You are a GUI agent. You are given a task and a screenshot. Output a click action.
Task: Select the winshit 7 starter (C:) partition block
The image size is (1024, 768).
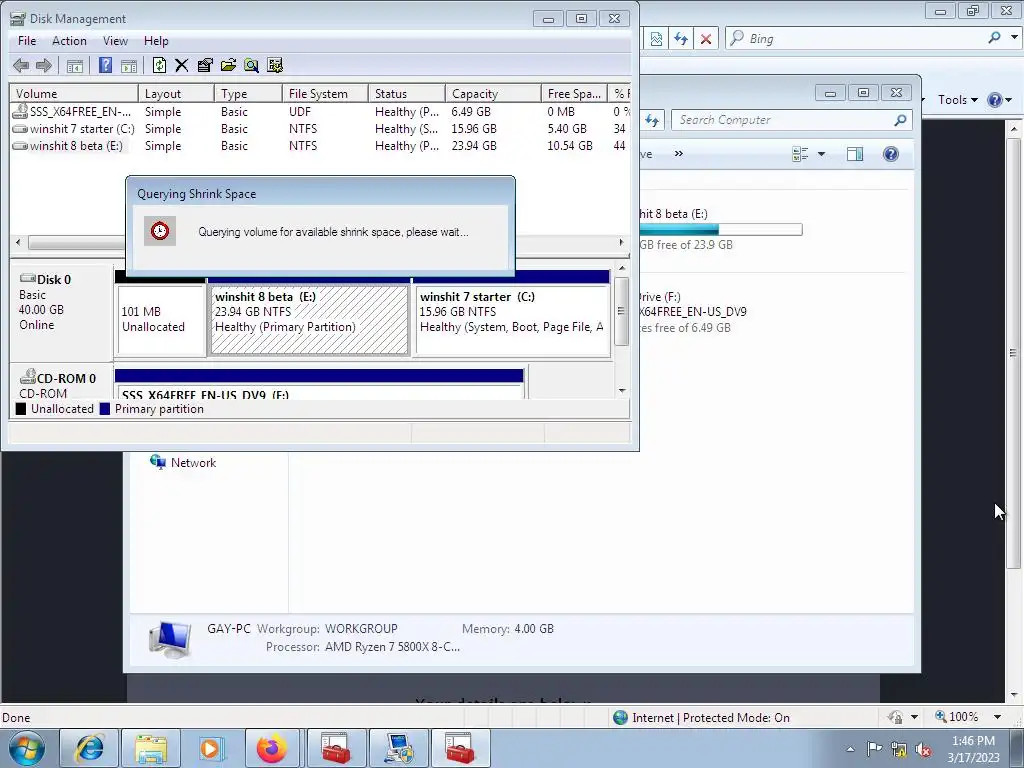pos(512,319)
